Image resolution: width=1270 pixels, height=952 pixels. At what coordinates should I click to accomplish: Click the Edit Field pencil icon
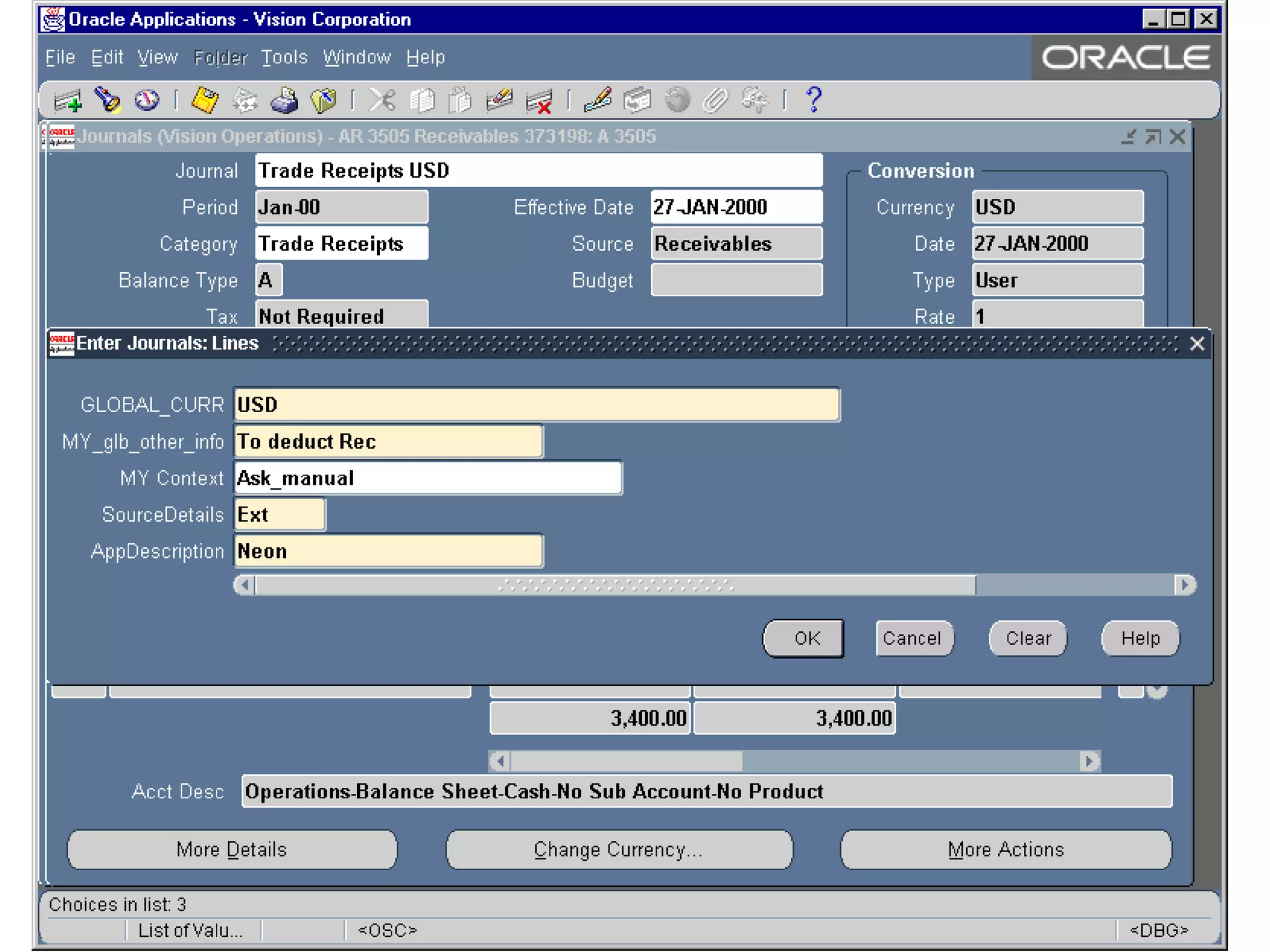pyautogui.click(x=597, y=100)
